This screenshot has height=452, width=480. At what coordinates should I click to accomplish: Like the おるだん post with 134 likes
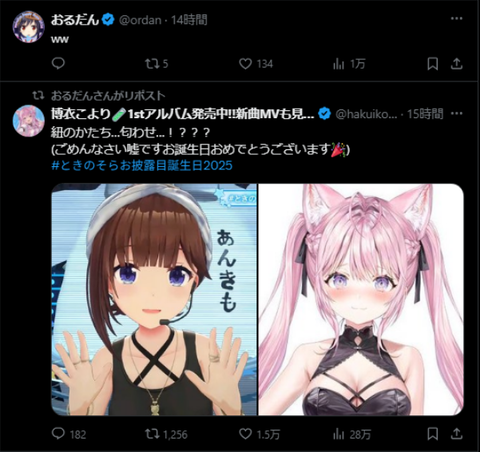coord(256,63)
